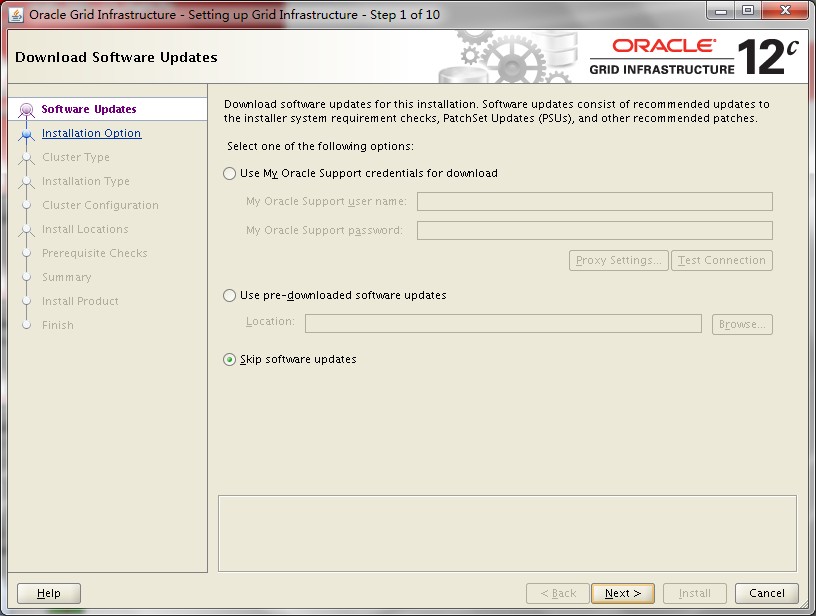Screen dimensions: 816x616
Task: Click the Install Product step
Action: pos(80,301)
